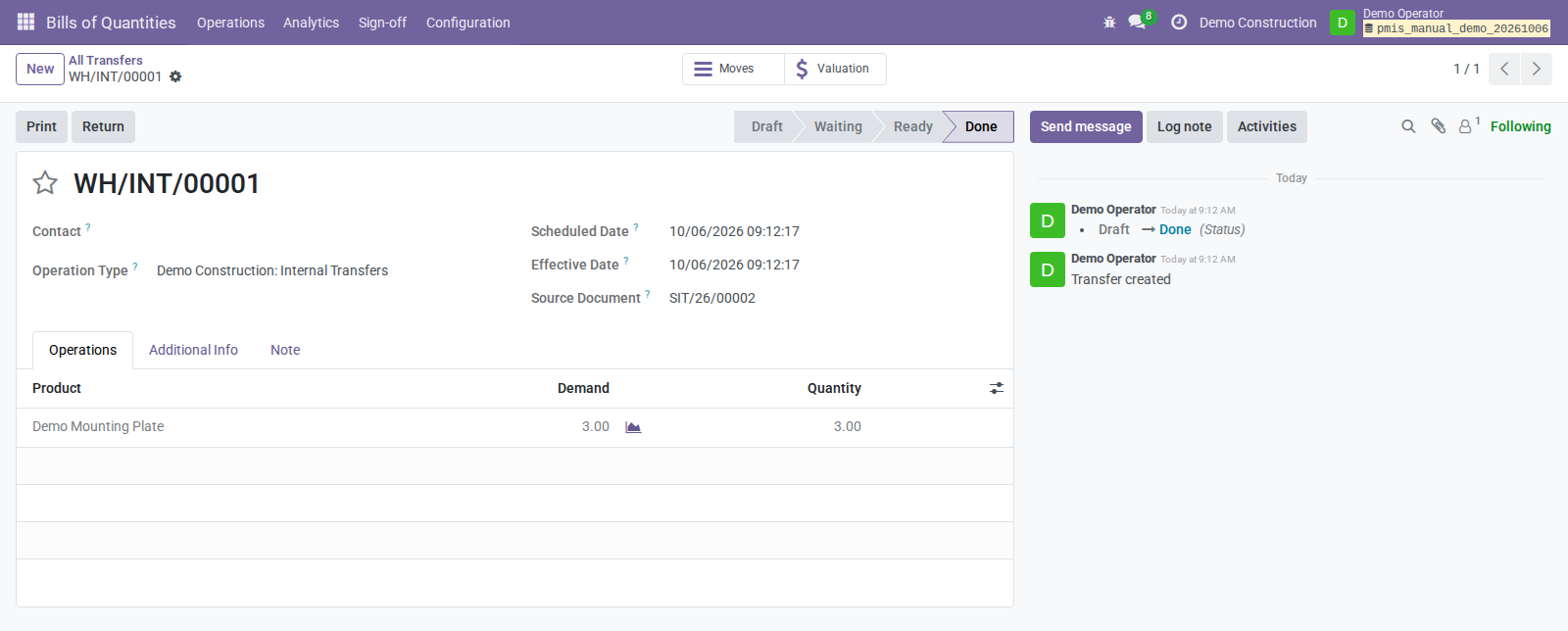Open the Configuration menu
This screenshot has width=1568, height=631.
(467, 23)
